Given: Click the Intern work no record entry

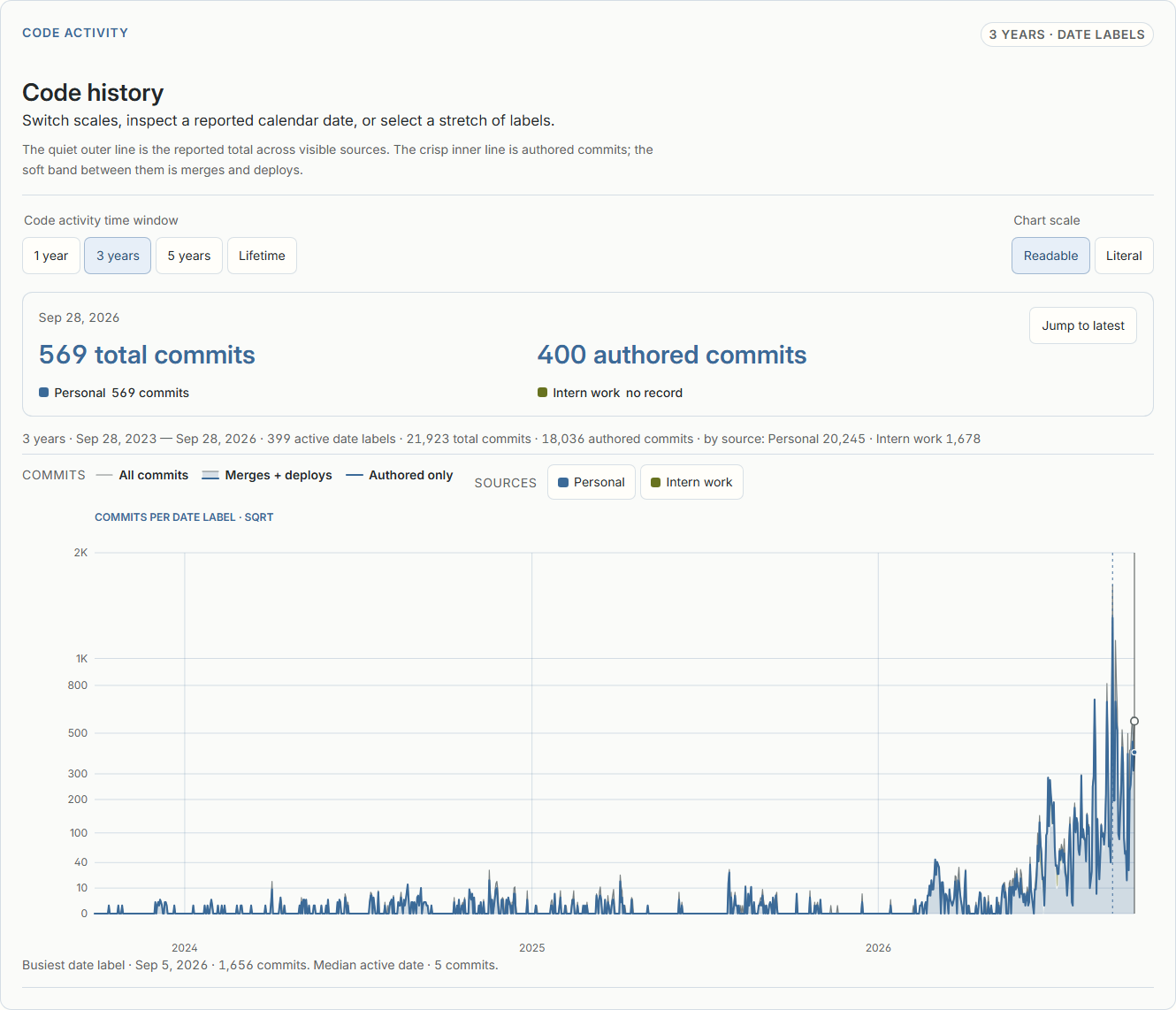Looking at the screenshot, I should click(610, 393).
